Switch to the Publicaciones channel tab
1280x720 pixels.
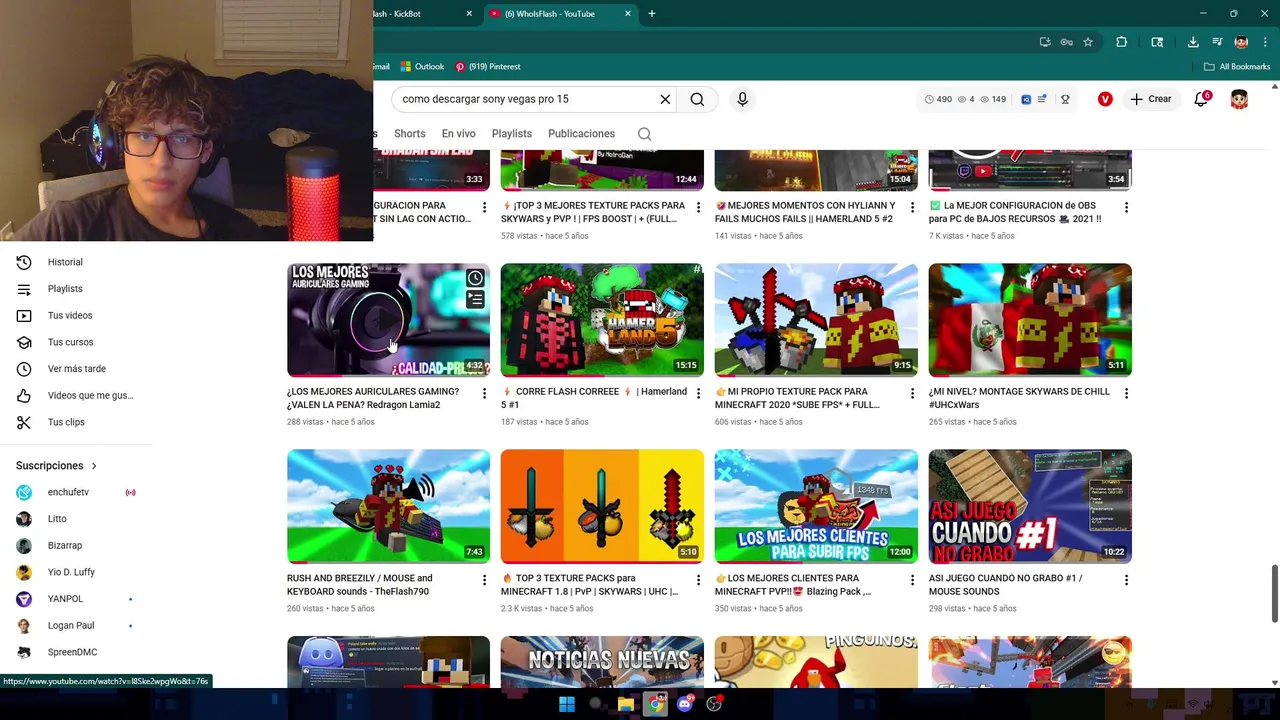pyautogui.click(x=581, y=134)
